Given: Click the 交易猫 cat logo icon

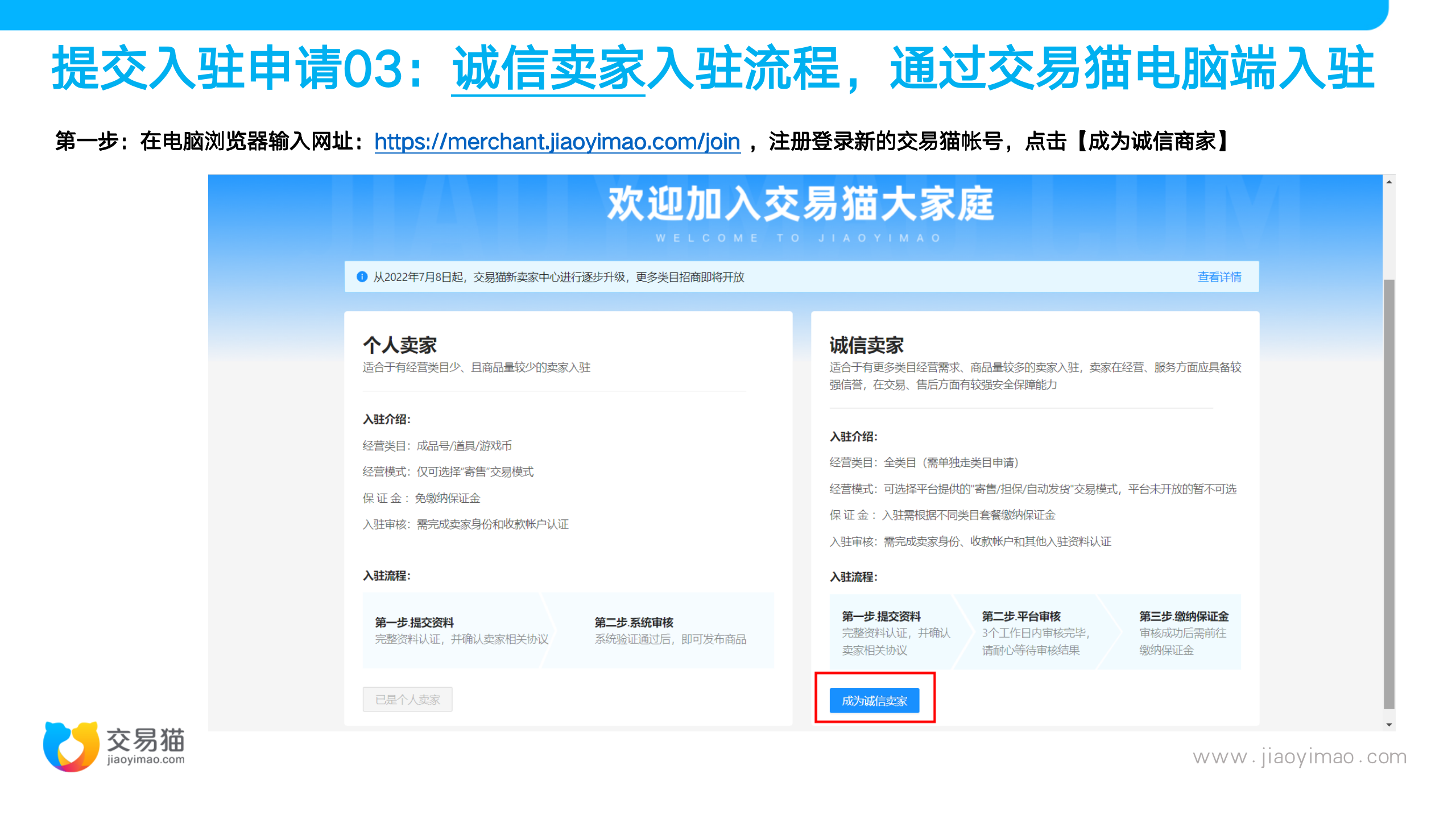Looking at the screenshot, I should [71, 746].
